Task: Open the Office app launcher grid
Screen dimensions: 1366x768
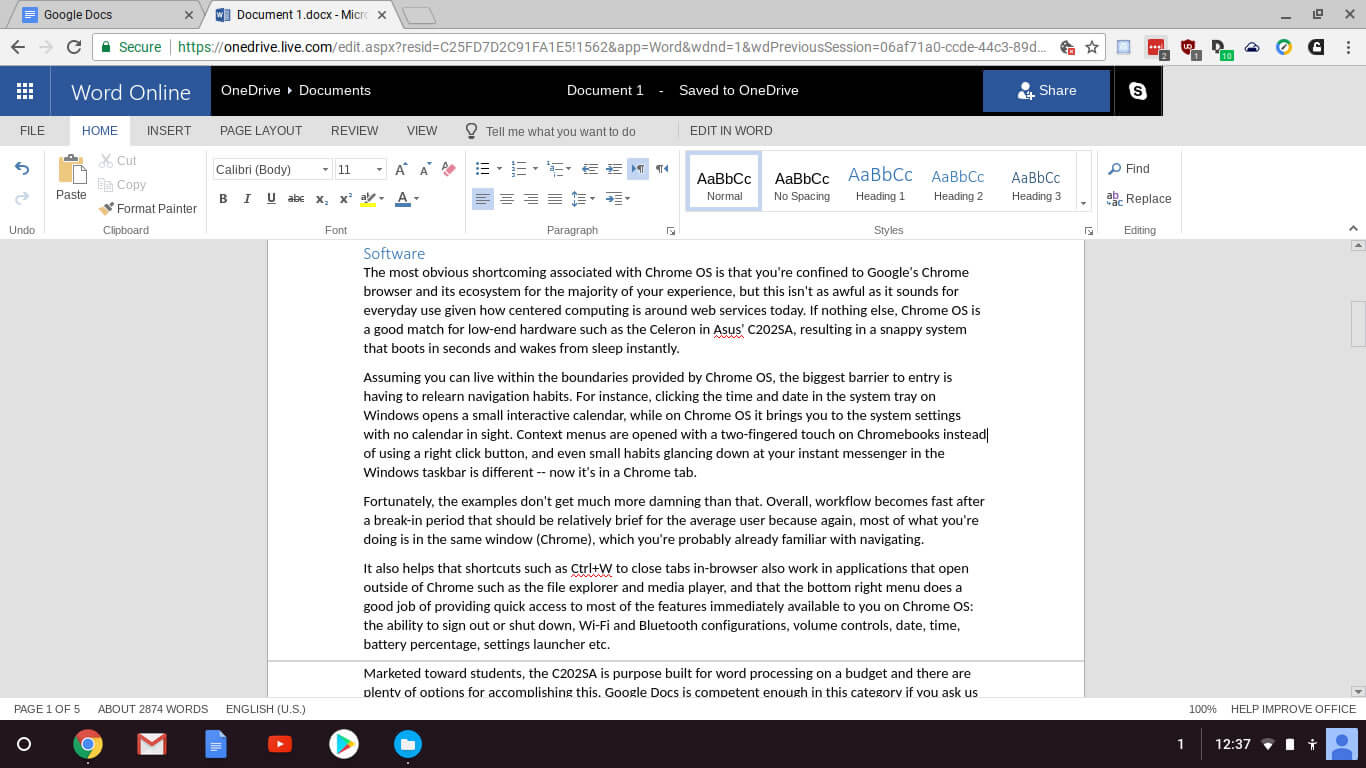Action: [x=25, y=91]
